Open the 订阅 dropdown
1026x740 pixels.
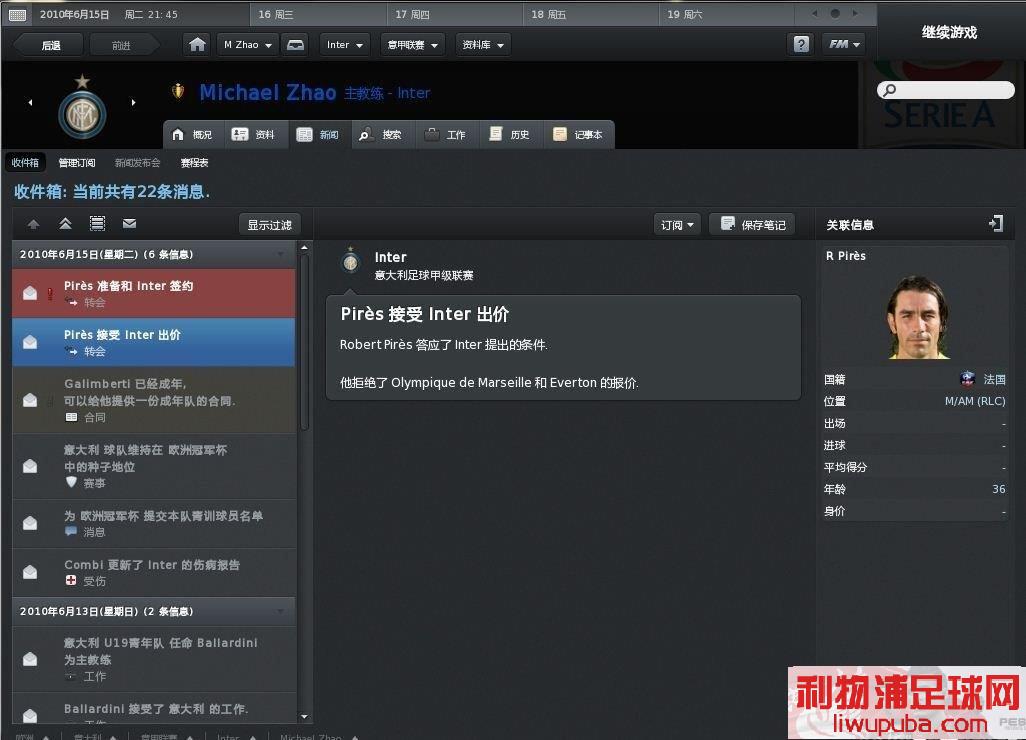677,224
